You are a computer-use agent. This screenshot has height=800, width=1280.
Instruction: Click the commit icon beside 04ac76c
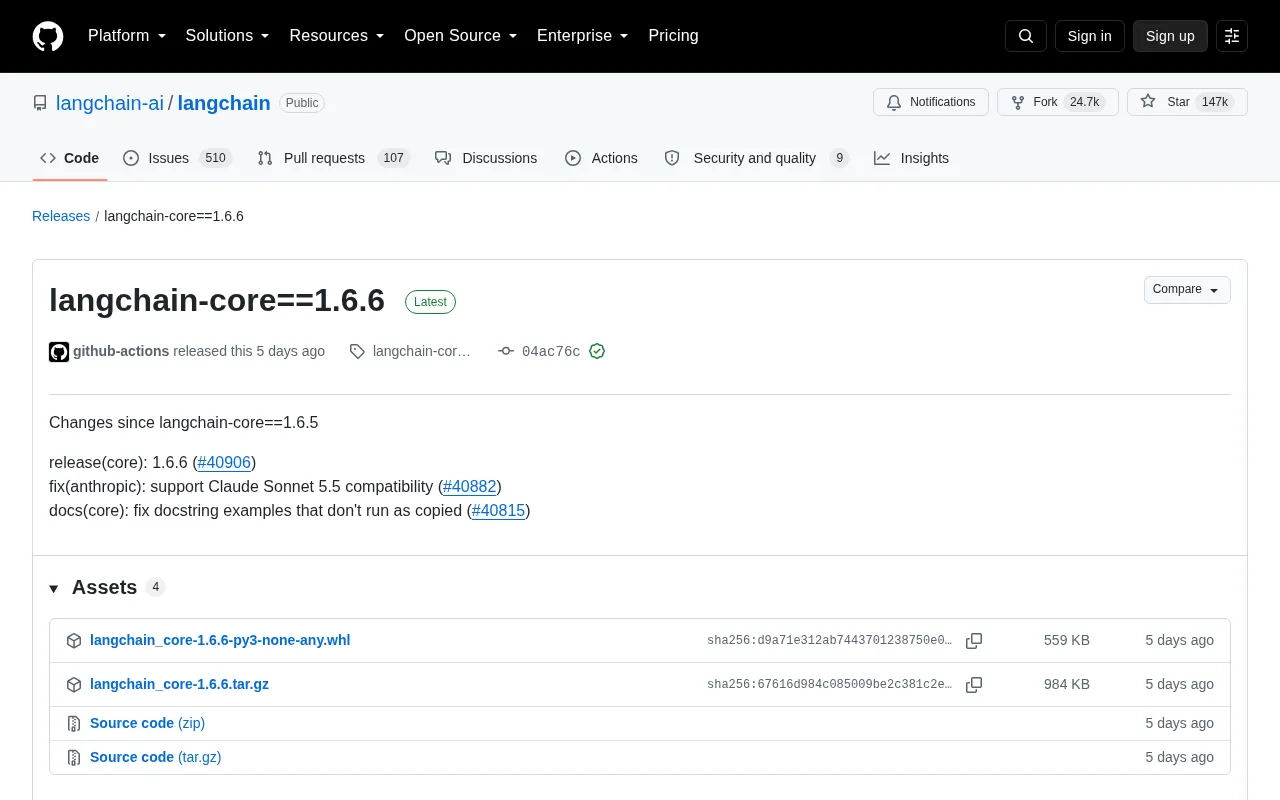(x=506, y=351)
